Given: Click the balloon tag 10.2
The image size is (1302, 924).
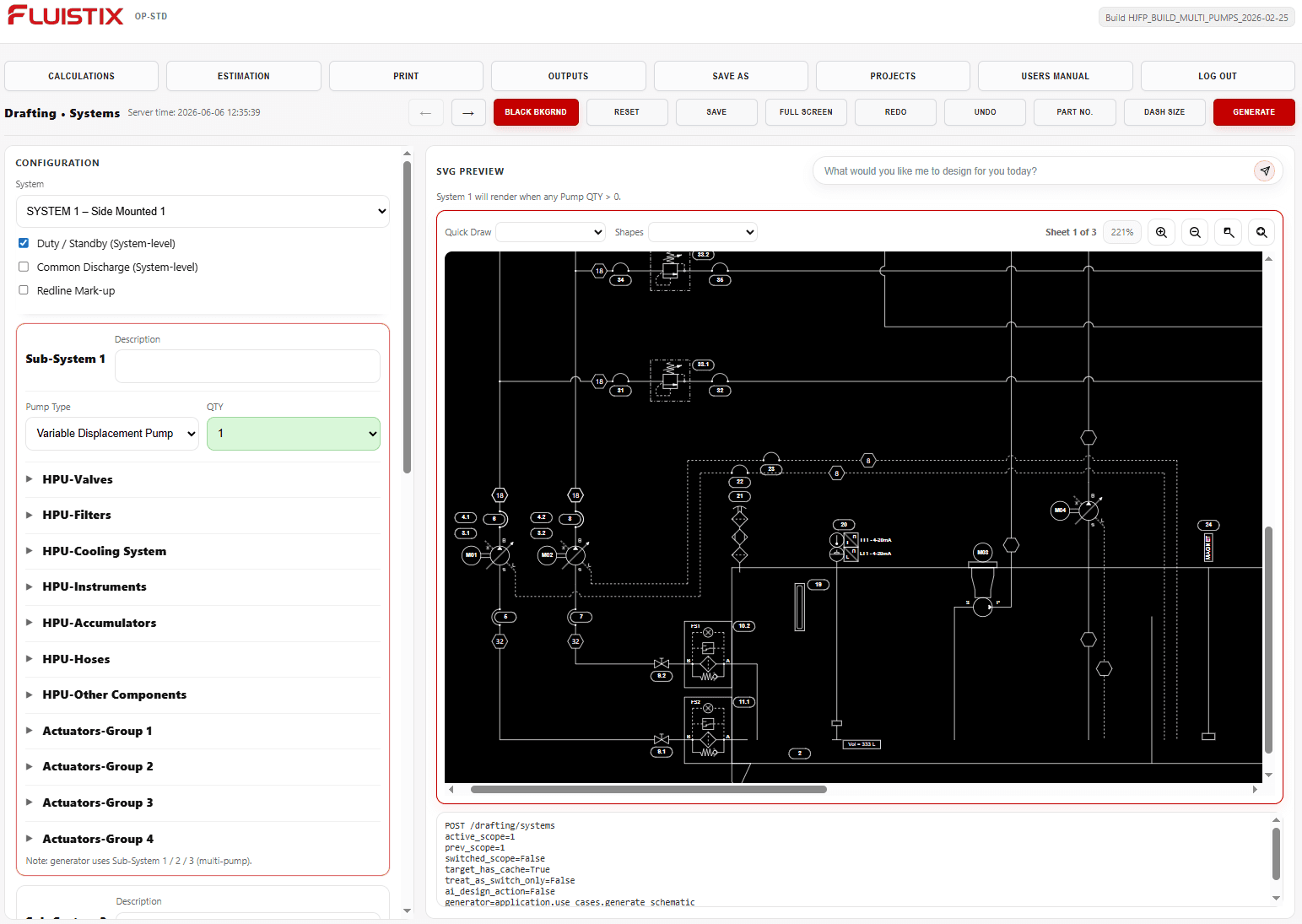Looking at the screenshot, I should [x=744, y=626].
